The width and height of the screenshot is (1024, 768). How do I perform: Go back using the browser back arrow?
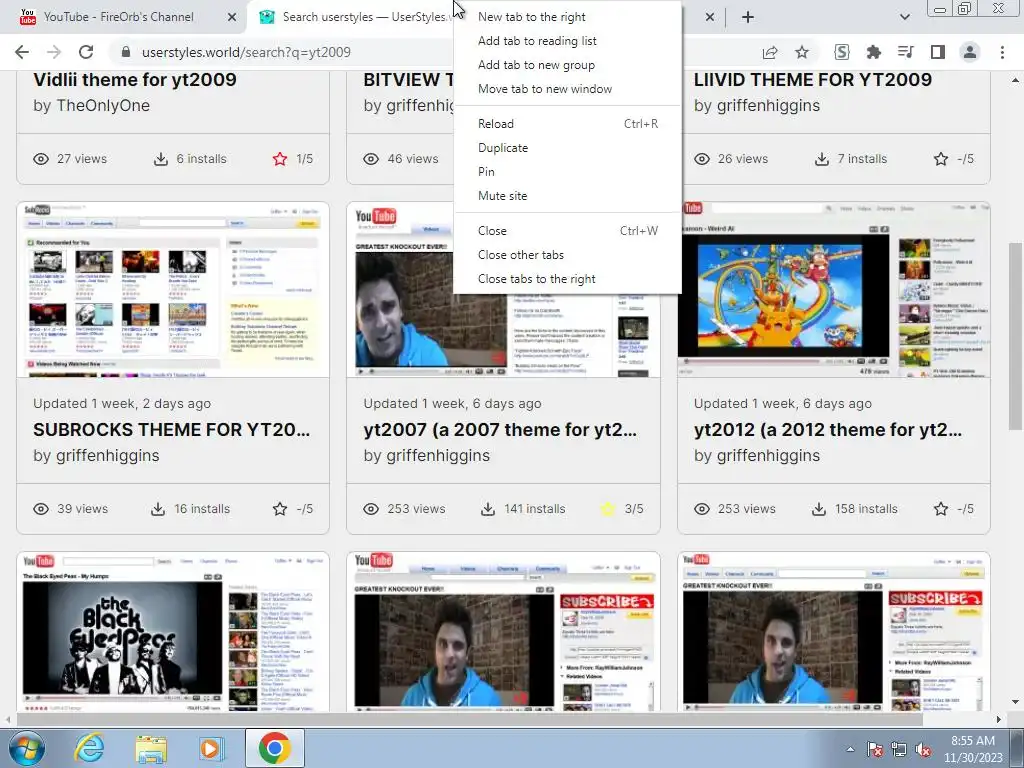click(22, 52)
